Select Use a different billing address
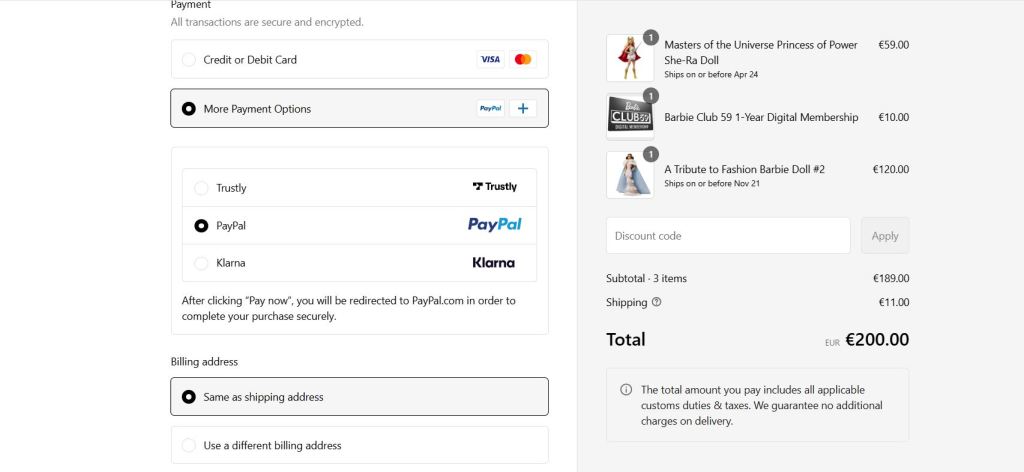This screenshot has height=472, width=1024. point(189,446)
